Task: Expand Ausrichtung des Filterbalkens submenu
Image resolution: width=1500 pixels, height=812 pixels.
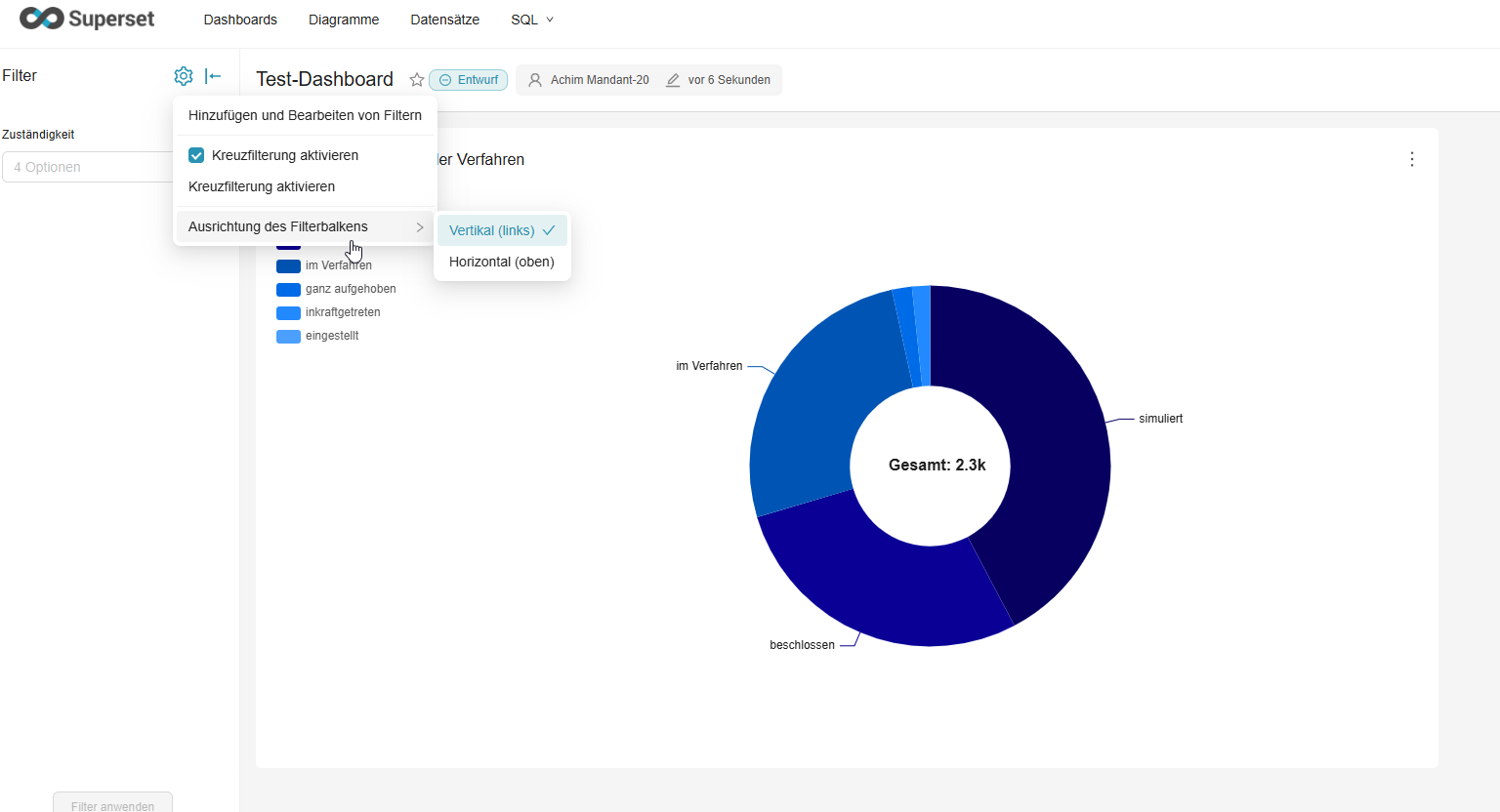Action: pyautogui.click(x=305, y=226)
